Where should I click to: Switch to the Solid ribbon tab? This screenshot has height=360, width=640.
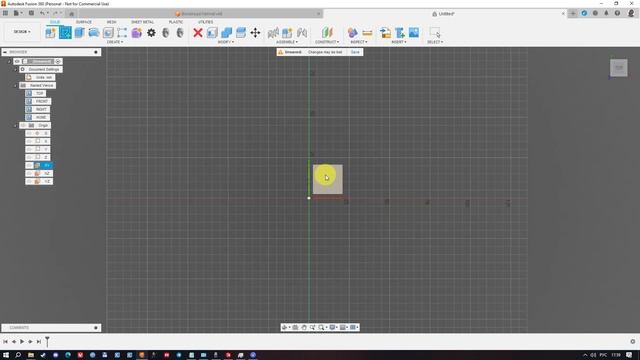pyautogui.click(x=55, y=22)
